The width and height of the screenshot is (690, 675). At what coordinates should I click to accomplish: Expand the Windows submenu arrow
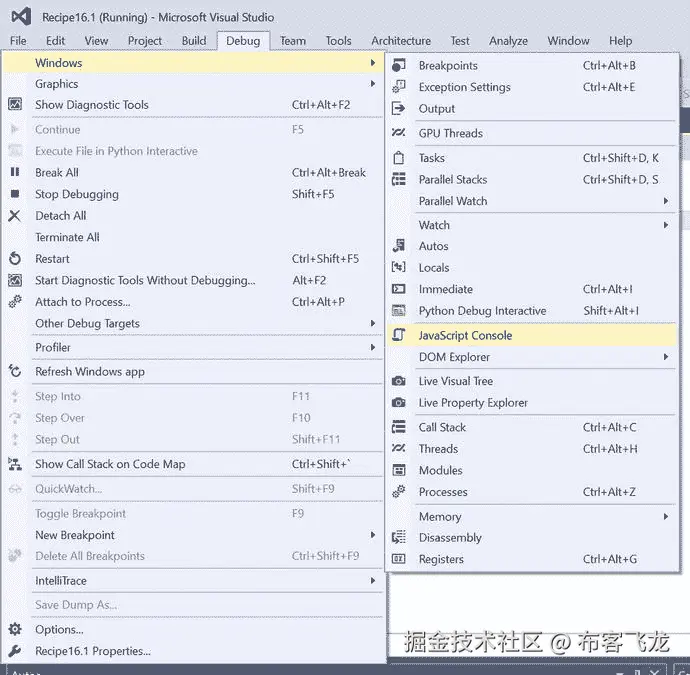[373, 63]
